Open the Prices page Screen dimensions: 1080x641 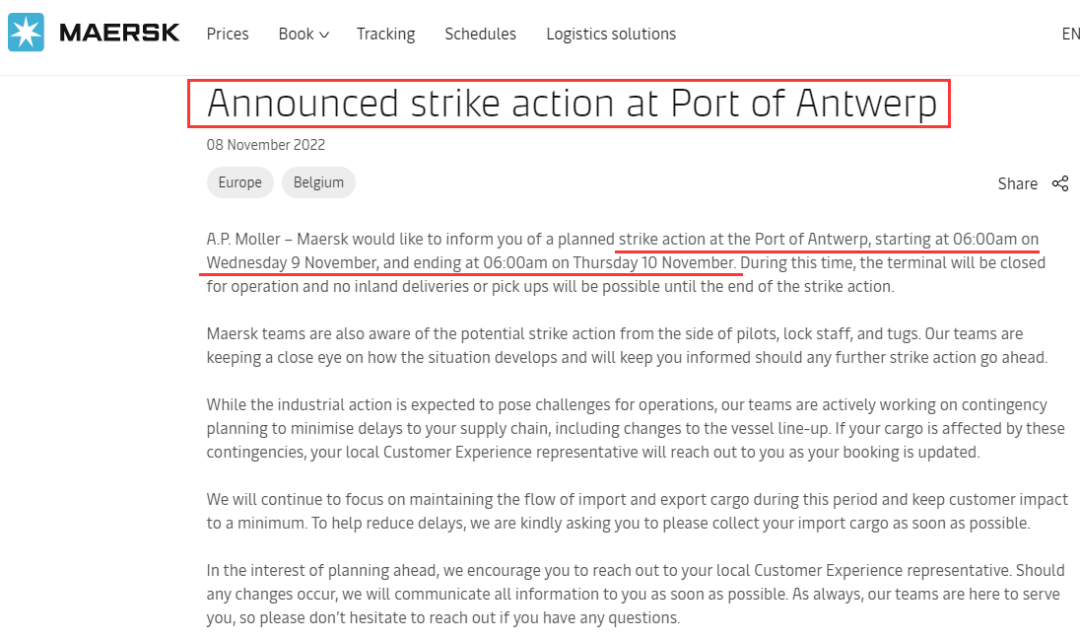(227, 34)
